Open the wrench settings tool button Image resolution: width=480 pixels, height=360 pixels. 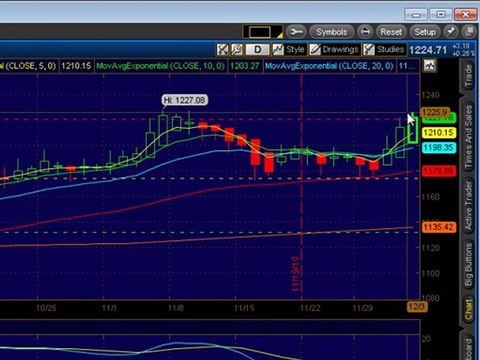point(296,32)
